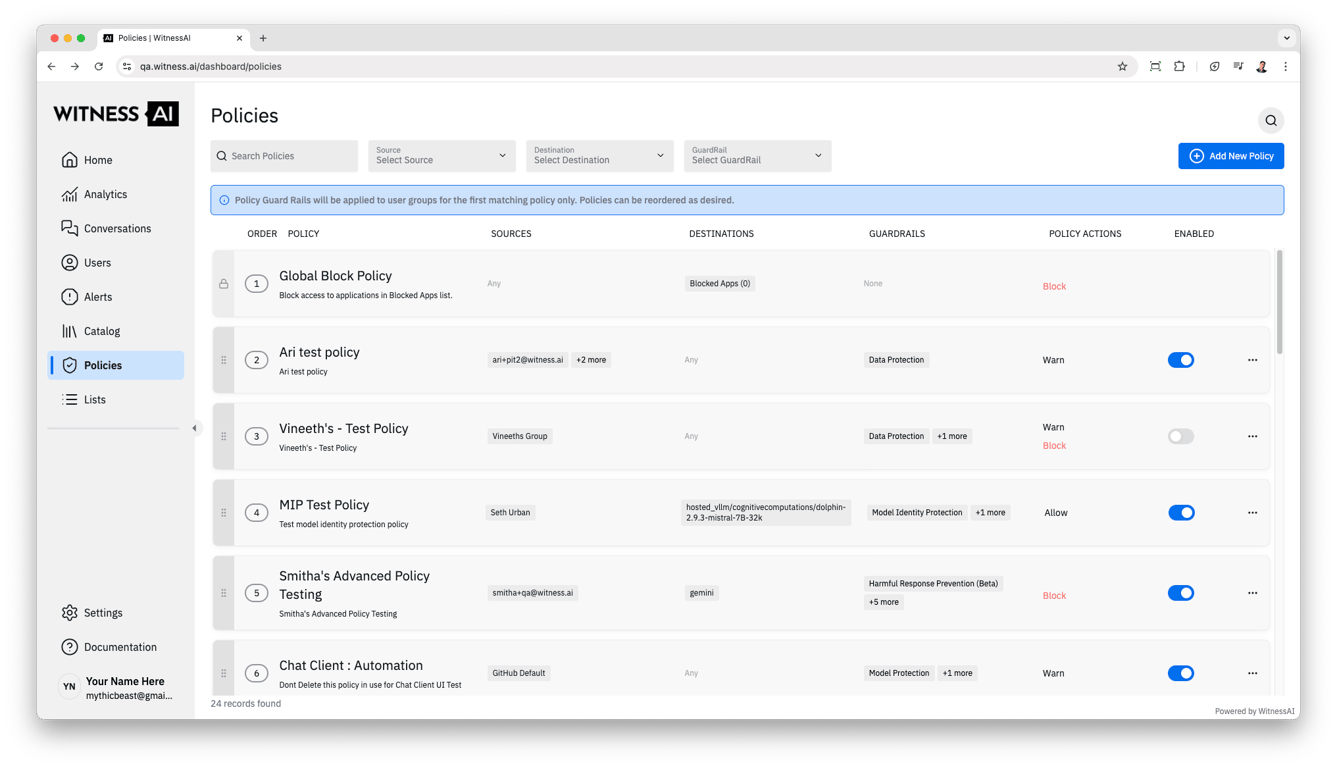Click the Blocked Apps (0) destination tag
Screen dimensions: 1337x768
720,284
